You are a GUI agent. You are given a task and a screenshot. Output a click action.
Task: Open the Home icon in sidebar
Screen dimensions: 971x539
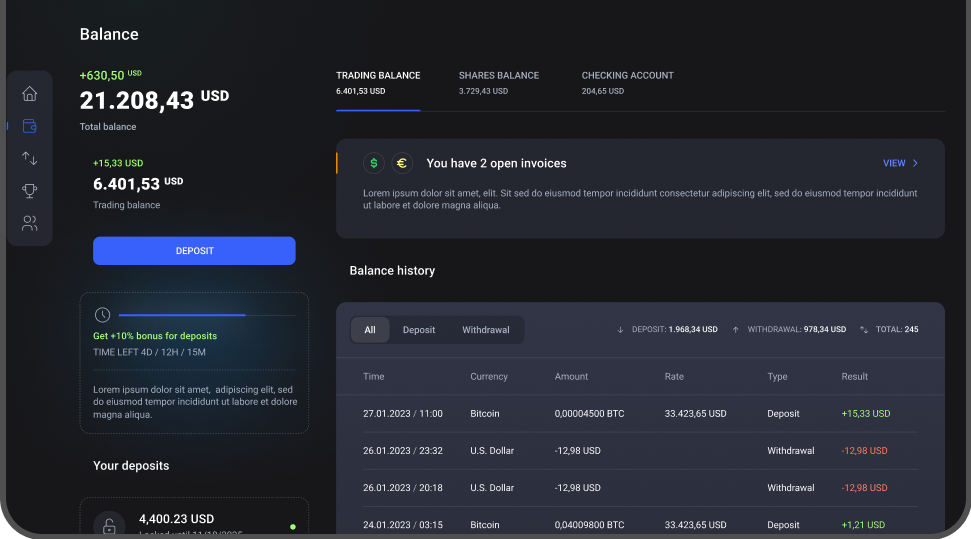30,94
